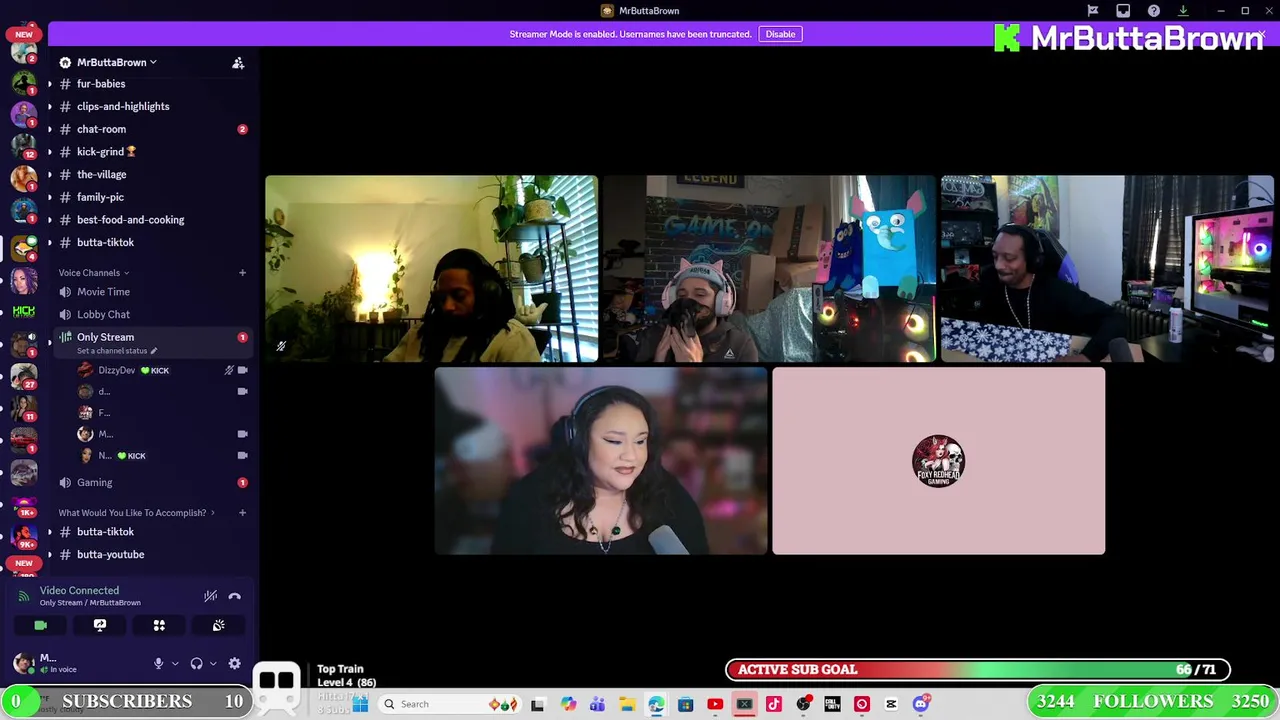
Task: Select the Only Stream voice channel
Action: click(x=105, y=337)
